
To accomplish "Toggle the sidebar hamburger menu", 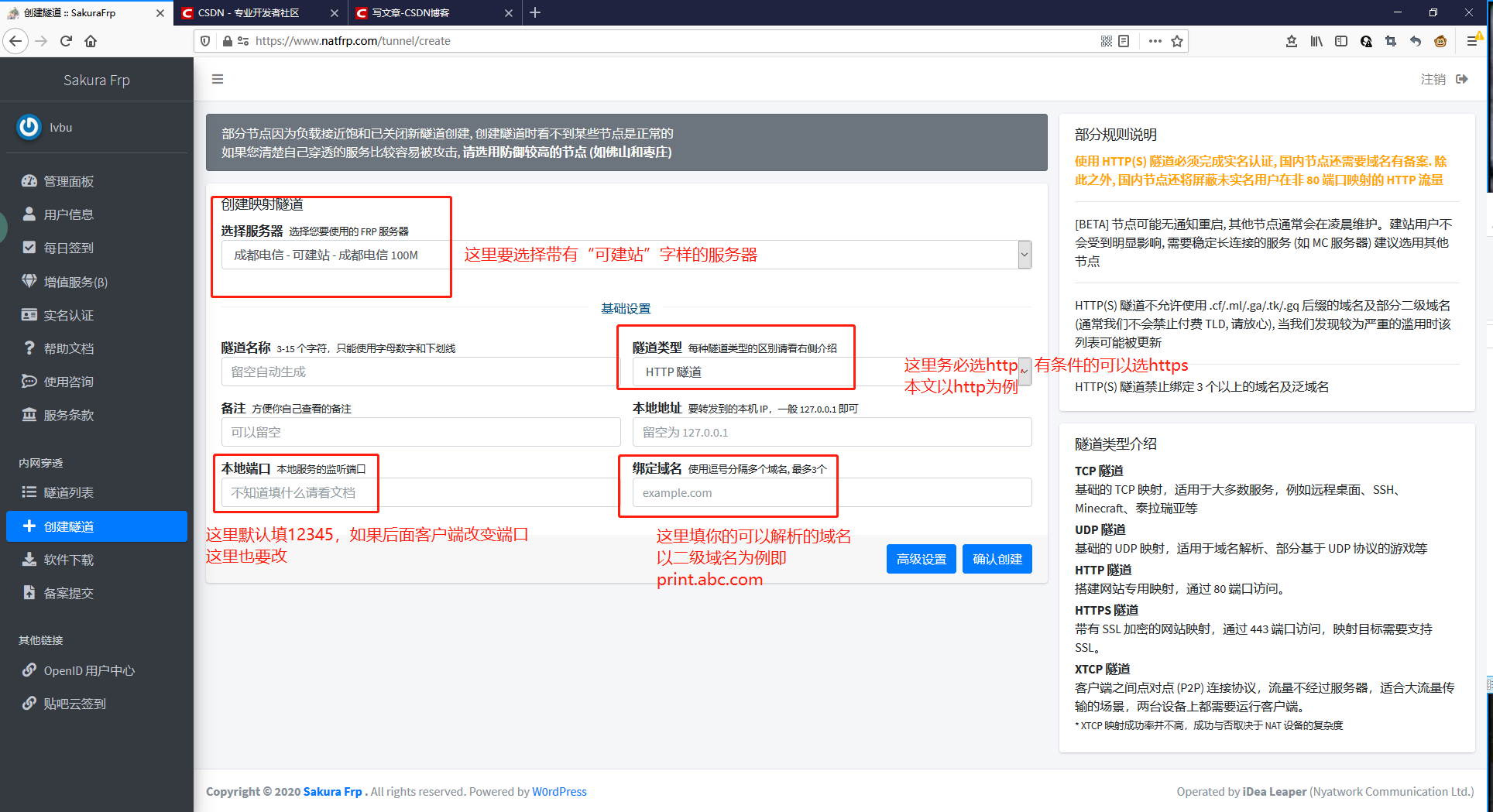I will click(x=217, y=78).
